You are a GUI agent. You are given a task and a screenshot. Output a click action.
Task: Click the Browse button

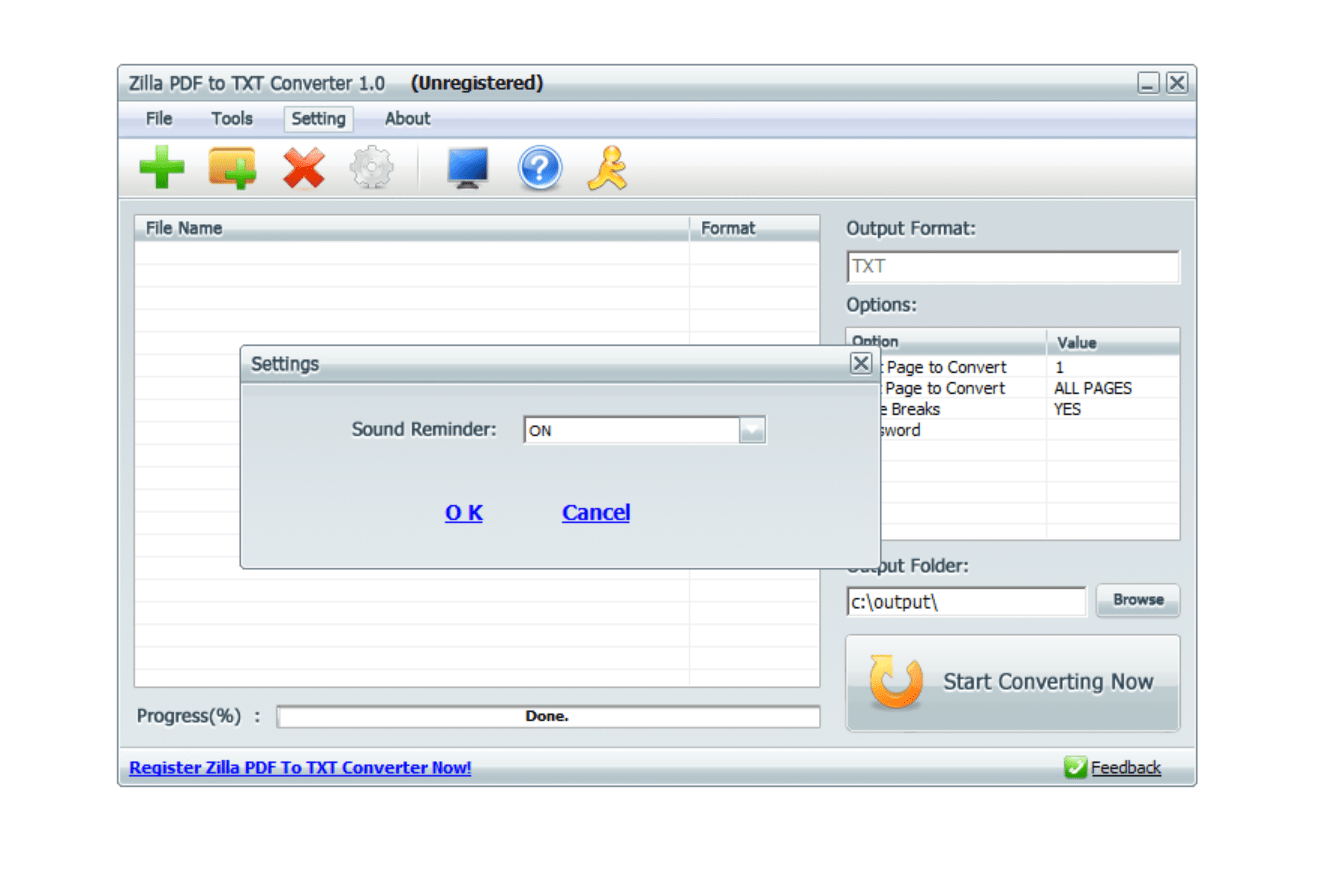pos(1138,600)
